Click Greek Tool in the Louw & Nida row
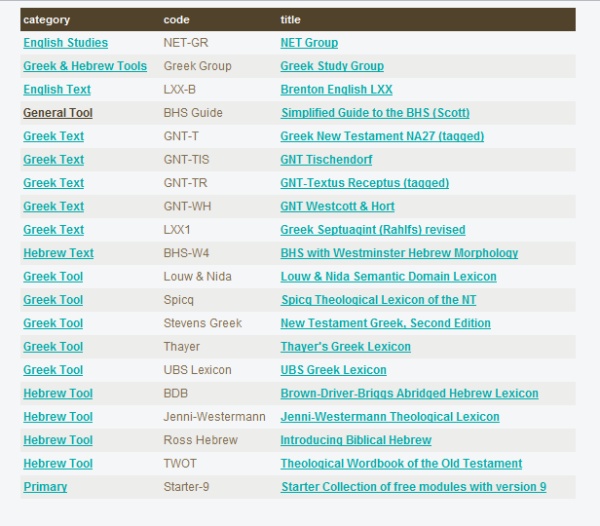 (53, 276)
